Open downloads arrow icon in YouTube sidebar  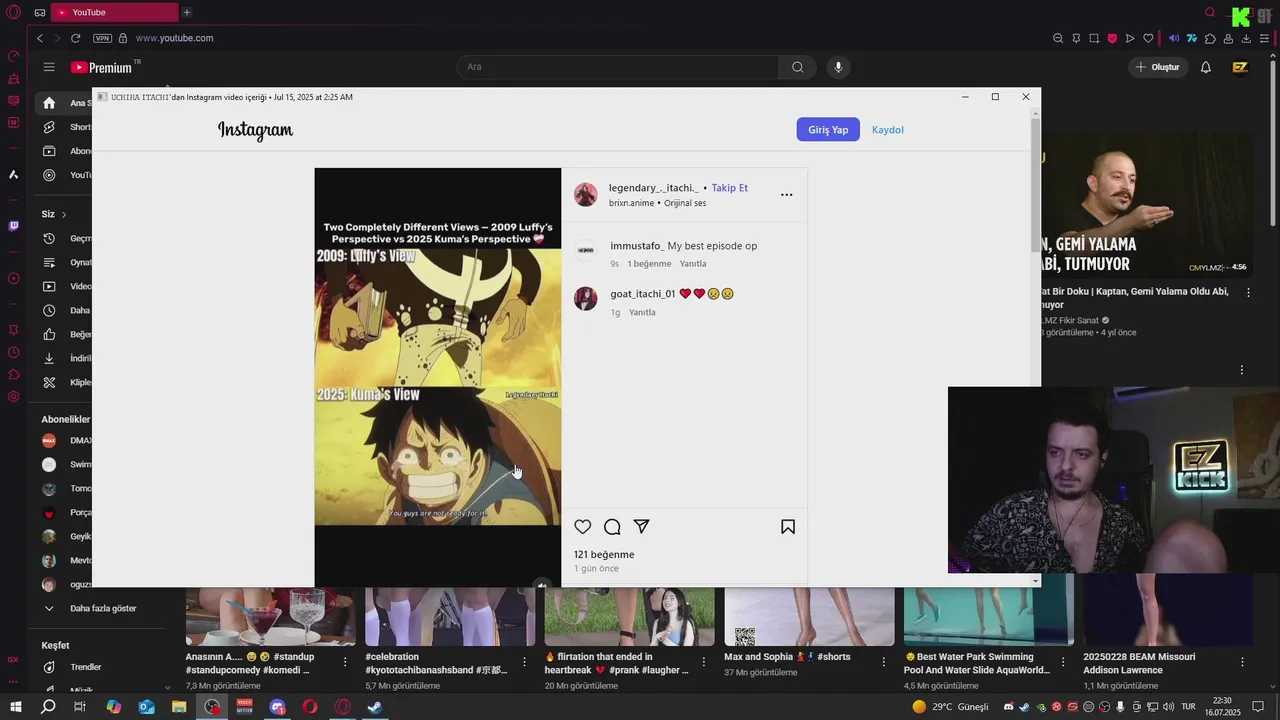pyautogui.click(x=49, y=359)
